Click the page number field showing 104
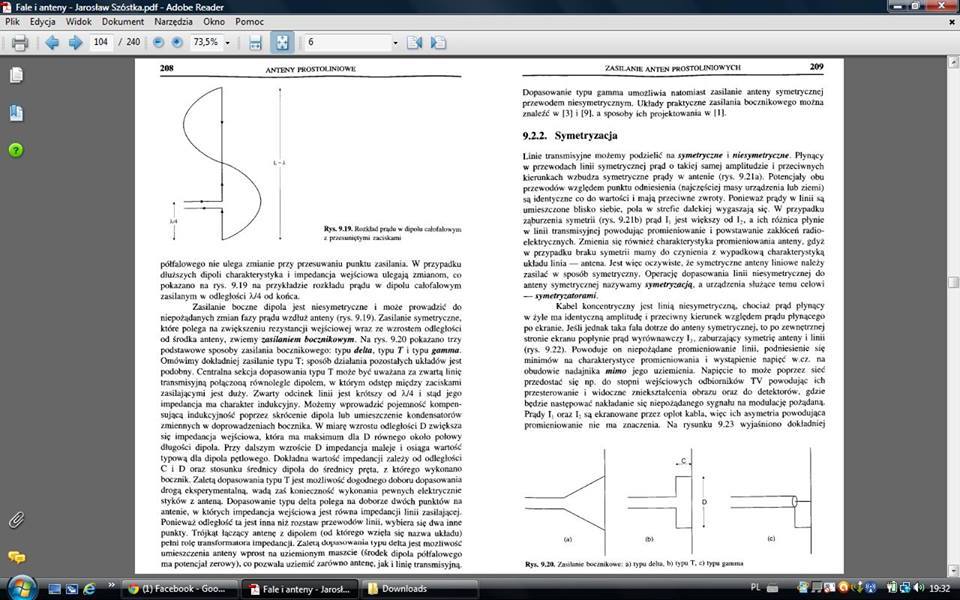The height and width of the screenshot is (600, 960). [x=101, y=42]
